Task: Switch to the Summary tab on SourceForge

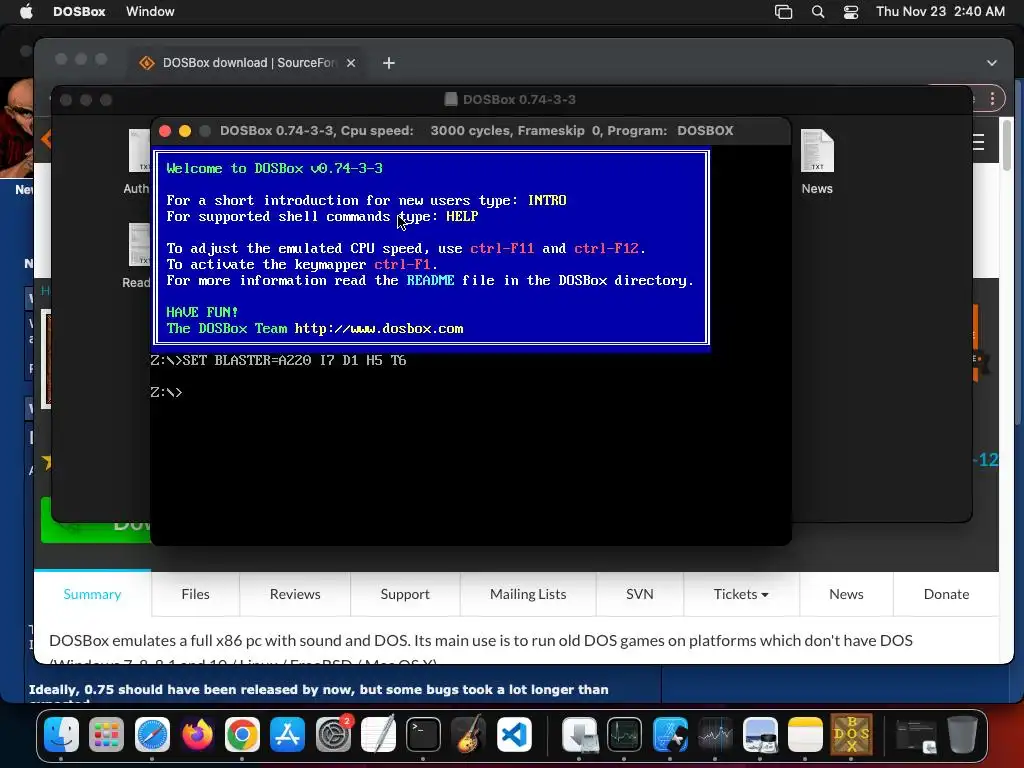Action: pos(92,594)
